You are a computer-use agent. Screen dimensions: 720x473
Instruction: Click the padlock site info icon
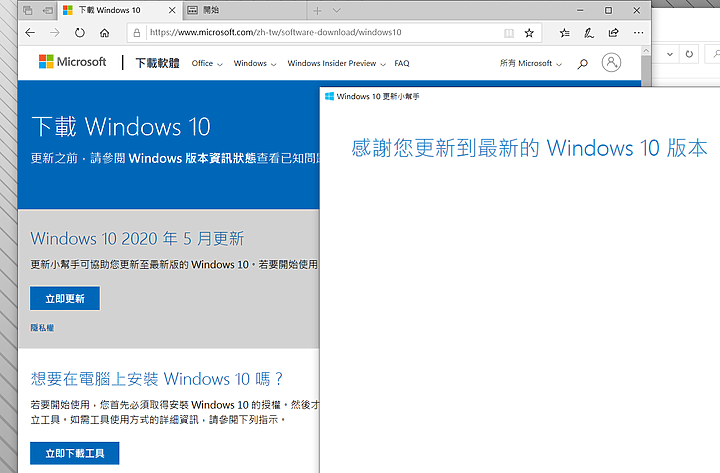pyautogui.click(x=136, y=33)
